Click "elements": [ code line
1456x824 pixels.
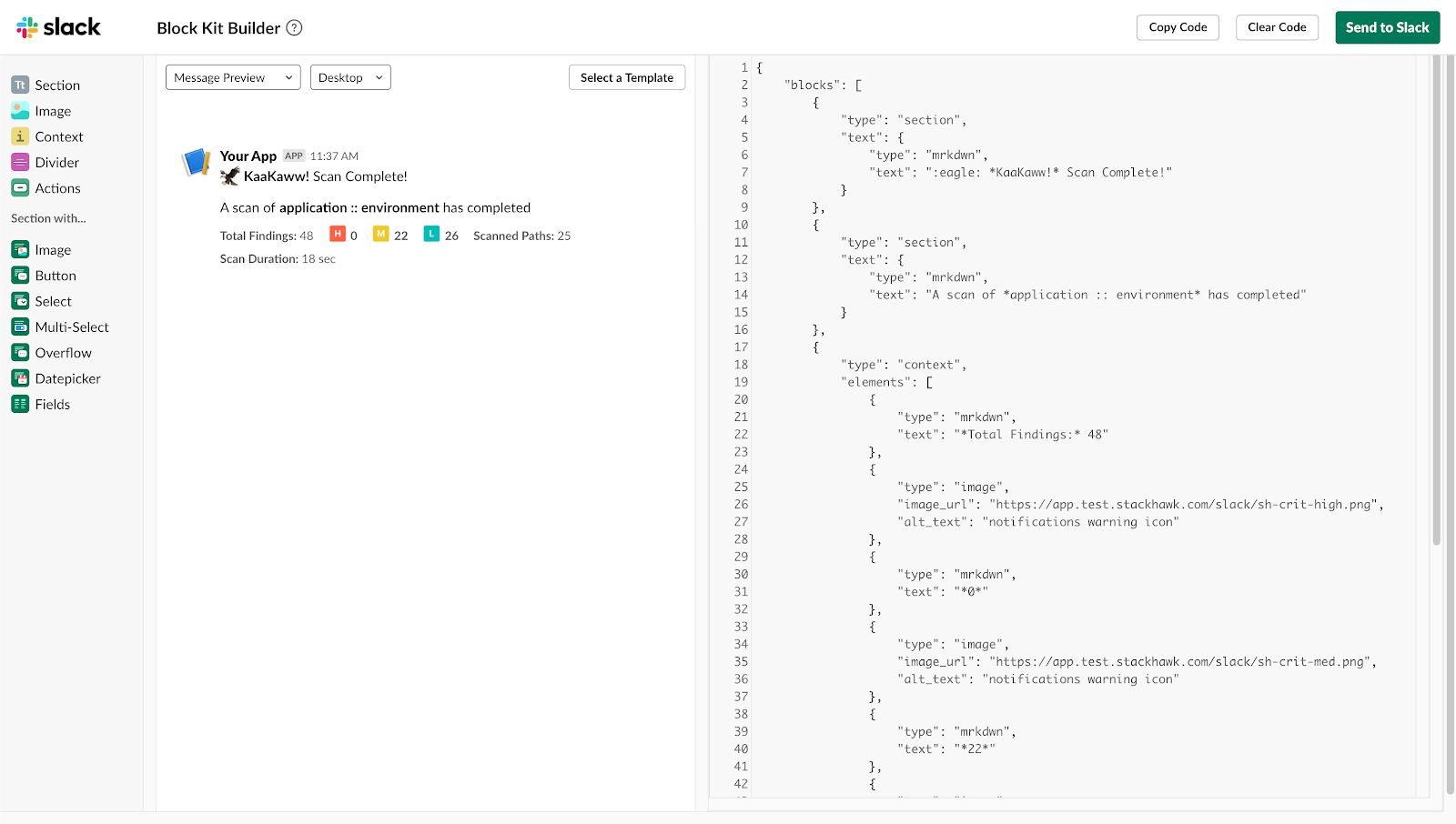887,382
